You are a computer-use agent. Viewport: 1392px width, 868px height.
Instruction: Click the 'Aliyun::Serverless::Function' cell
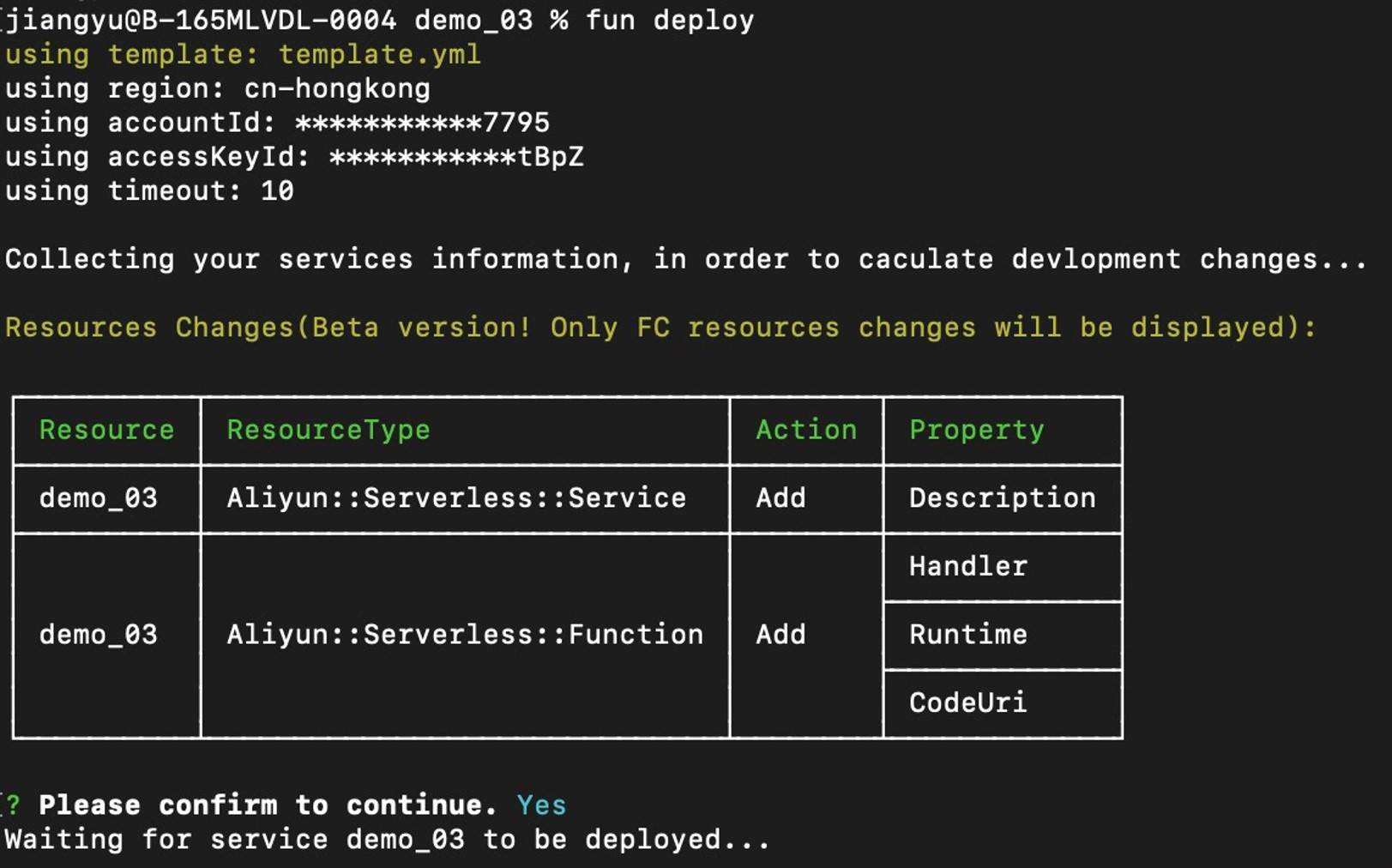[x=465, y=635]
